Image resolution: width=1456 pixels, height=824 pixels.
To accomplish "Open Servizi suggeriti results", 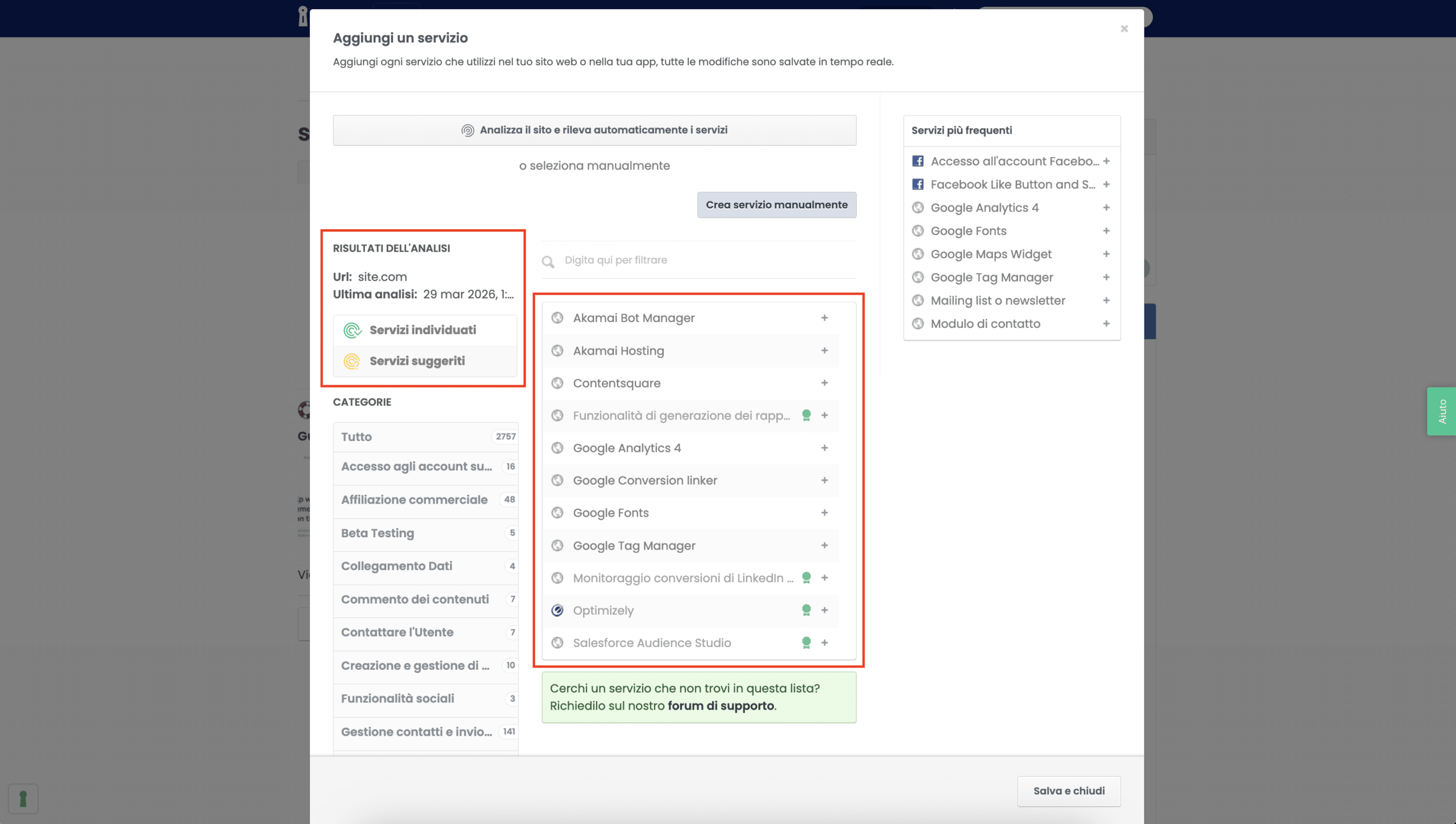I will (417, 361).
